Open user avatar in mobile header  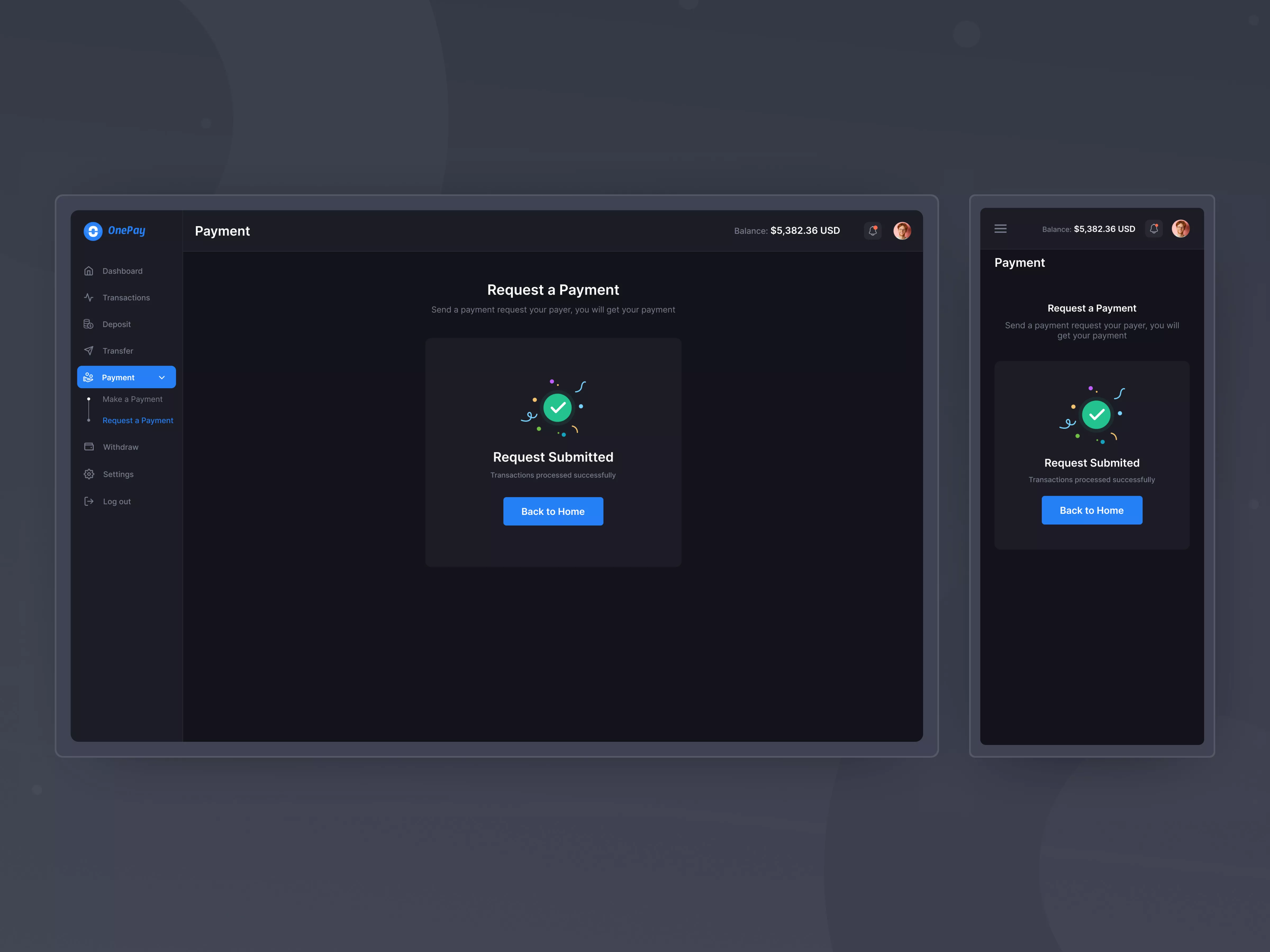pyautogui.click(x=1180, y=229)
